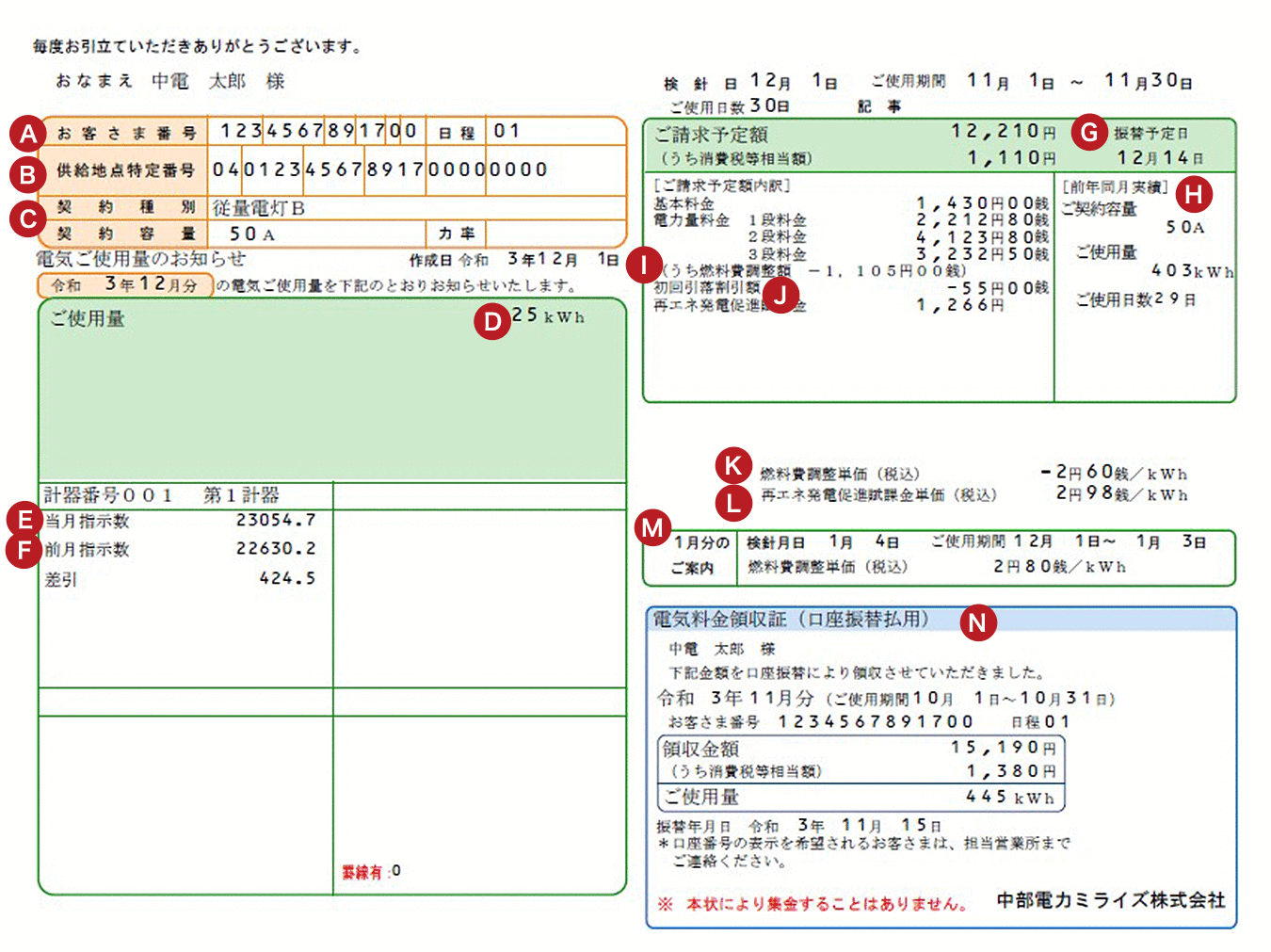Click the red '罫線有' text
This screenshot has width=1271, height=952.
(362, 872)
